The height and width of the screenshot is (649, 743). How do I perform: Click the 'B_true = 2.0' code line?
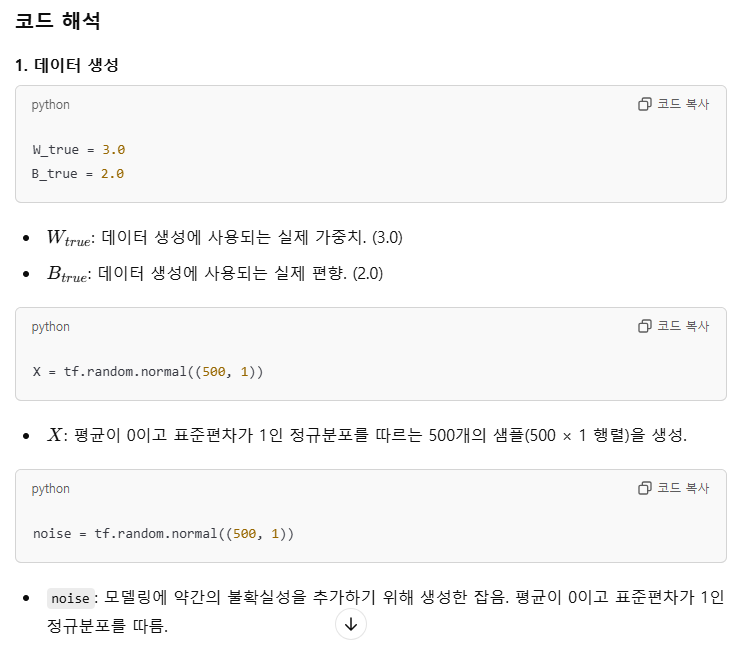[x=78, y=174]
